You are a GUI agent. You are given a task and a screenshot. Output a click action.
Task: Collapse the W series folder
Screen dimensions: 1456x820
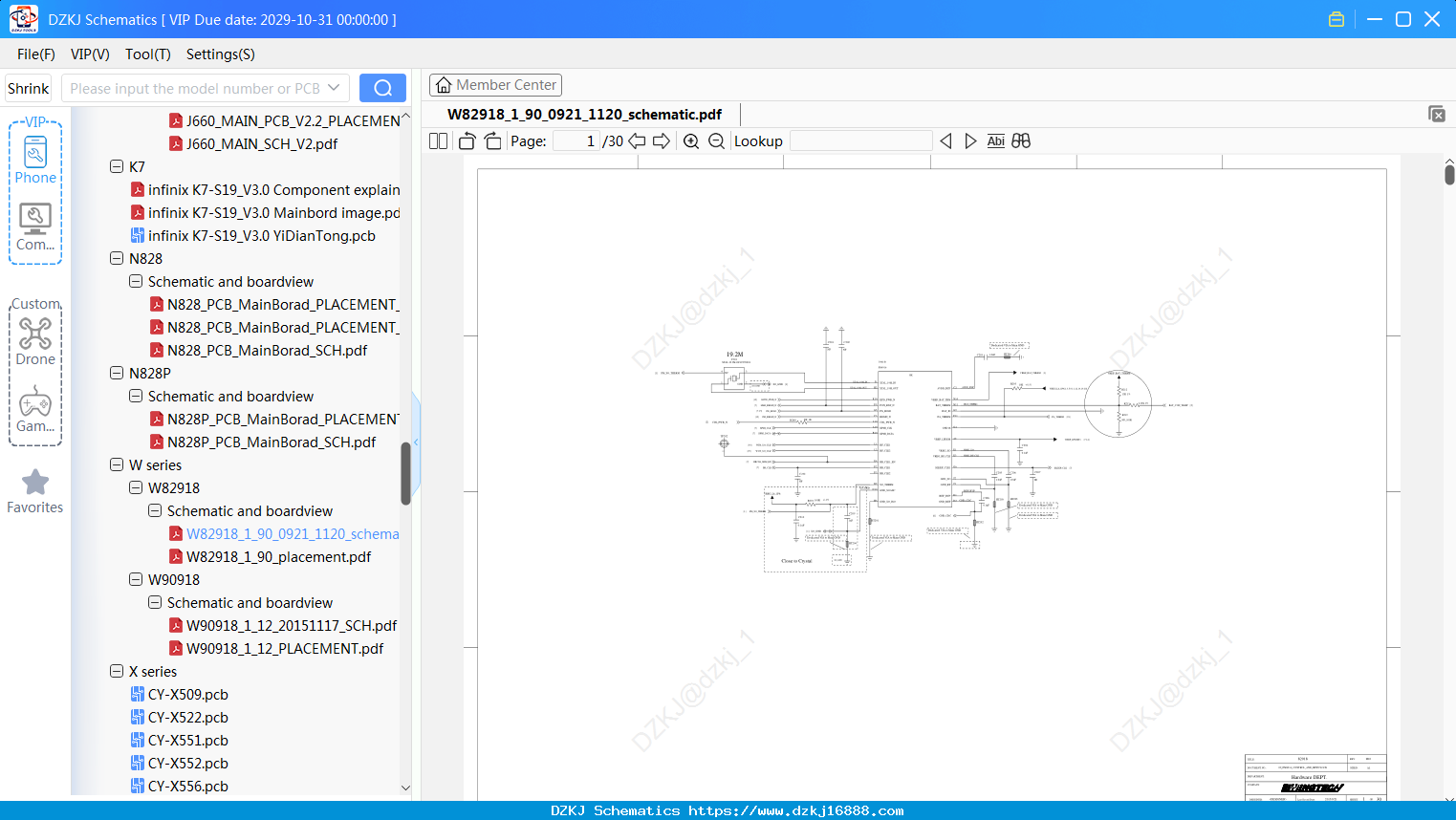pos(117,464)
